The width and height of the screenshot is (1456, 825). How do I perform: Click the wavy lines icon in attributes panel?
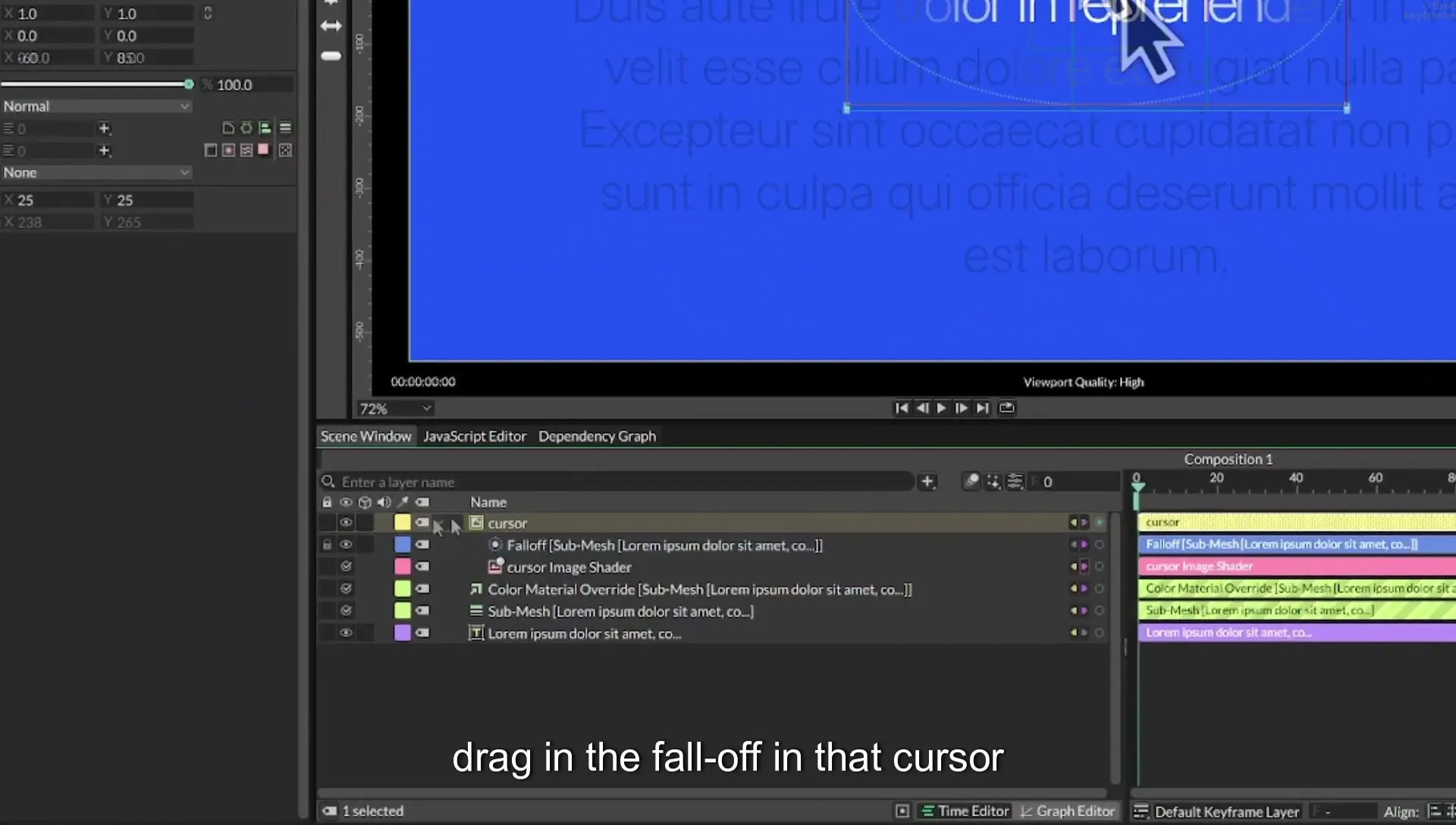pyautogui.click(x=246, y=150)
